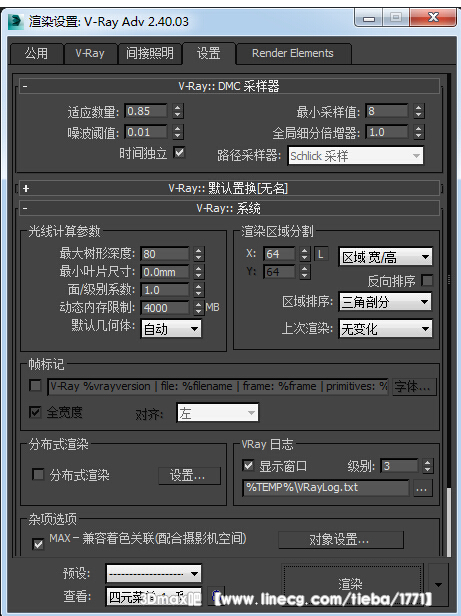This screenshot has width=461, height=616.
Task: Click the render region Y field
Action: [279, 272]
